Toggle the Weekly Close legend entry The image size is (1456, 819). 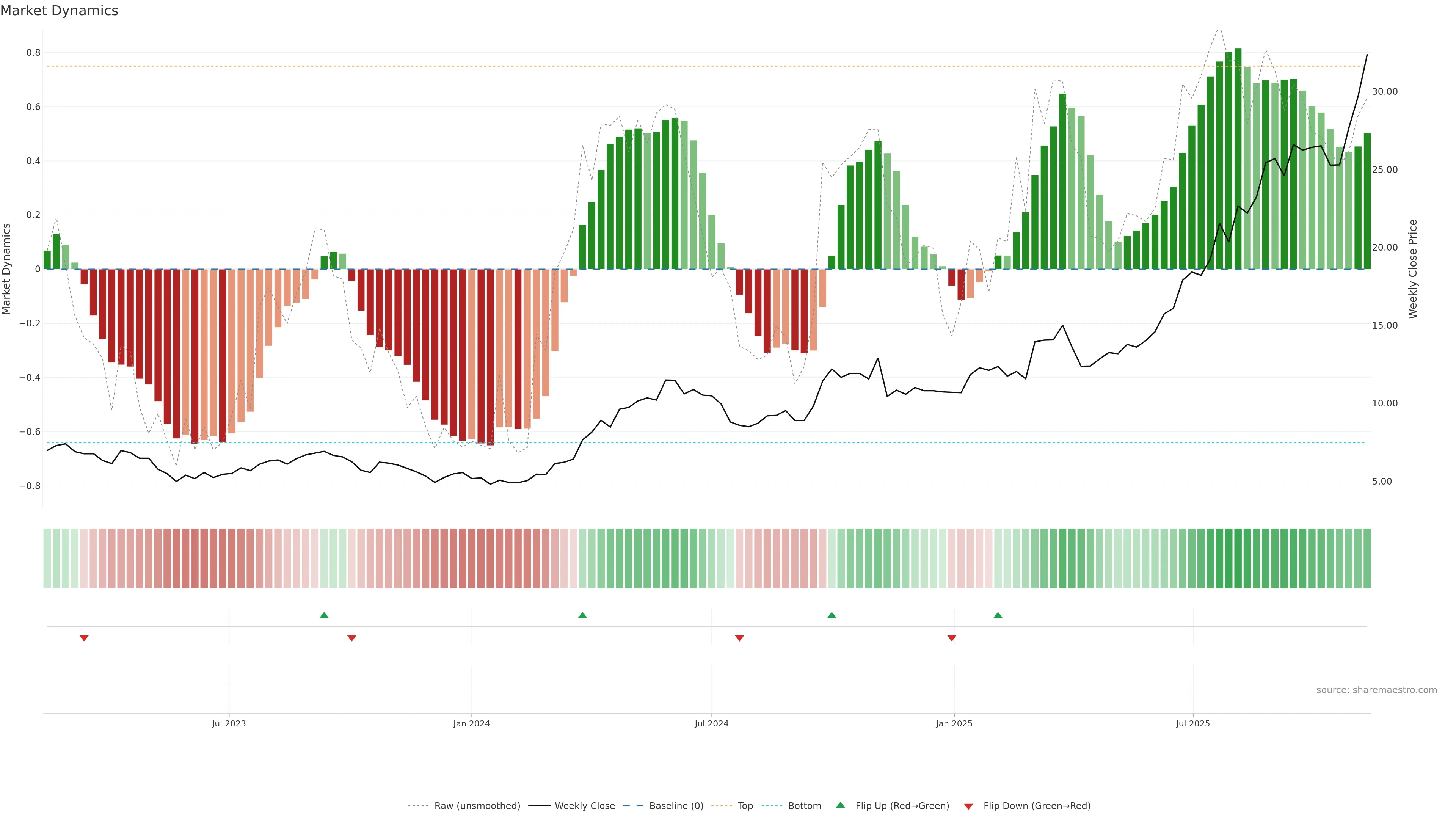click(x=584, y=806)
